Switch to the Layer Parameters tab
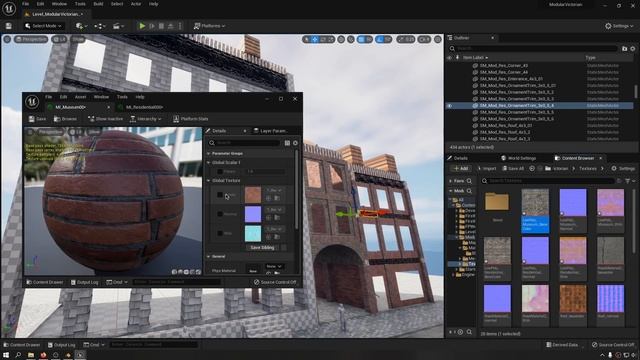This screenshot has height=360, width=640. 270,131
